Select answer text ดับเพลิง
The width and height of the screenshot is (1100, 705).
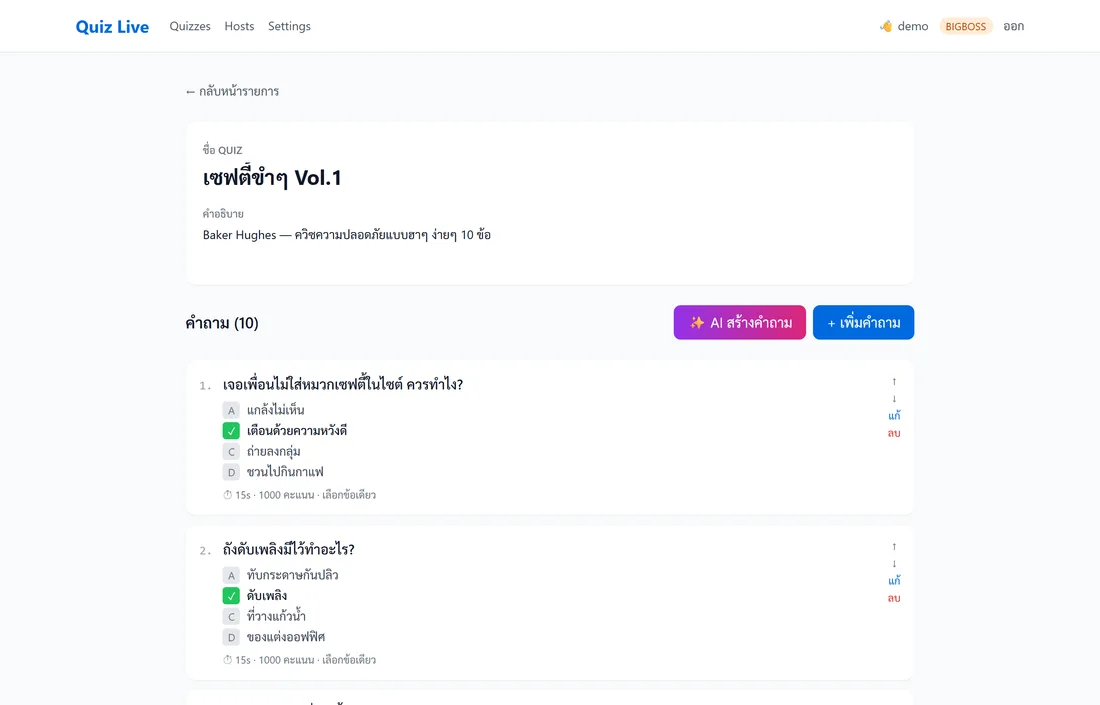pyautogui.click(x=267, y=596)
